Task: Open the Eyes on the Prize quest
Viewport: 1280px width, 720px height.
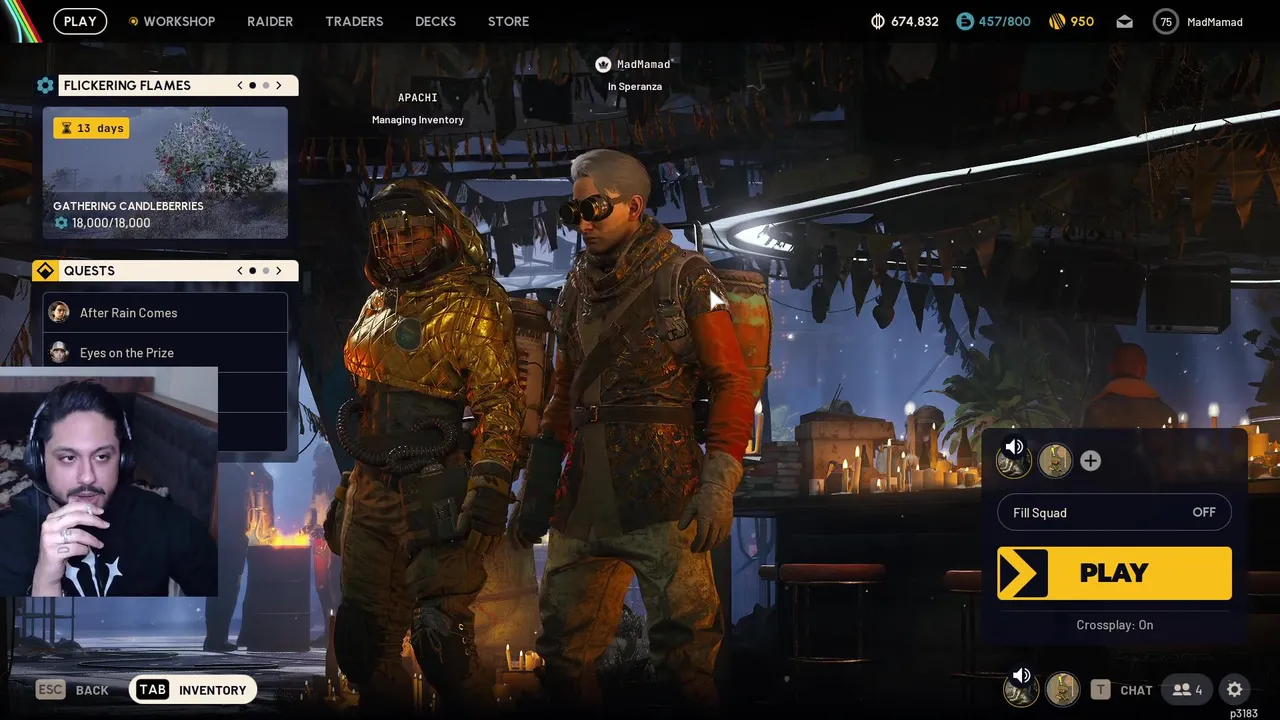Action: 165,352
